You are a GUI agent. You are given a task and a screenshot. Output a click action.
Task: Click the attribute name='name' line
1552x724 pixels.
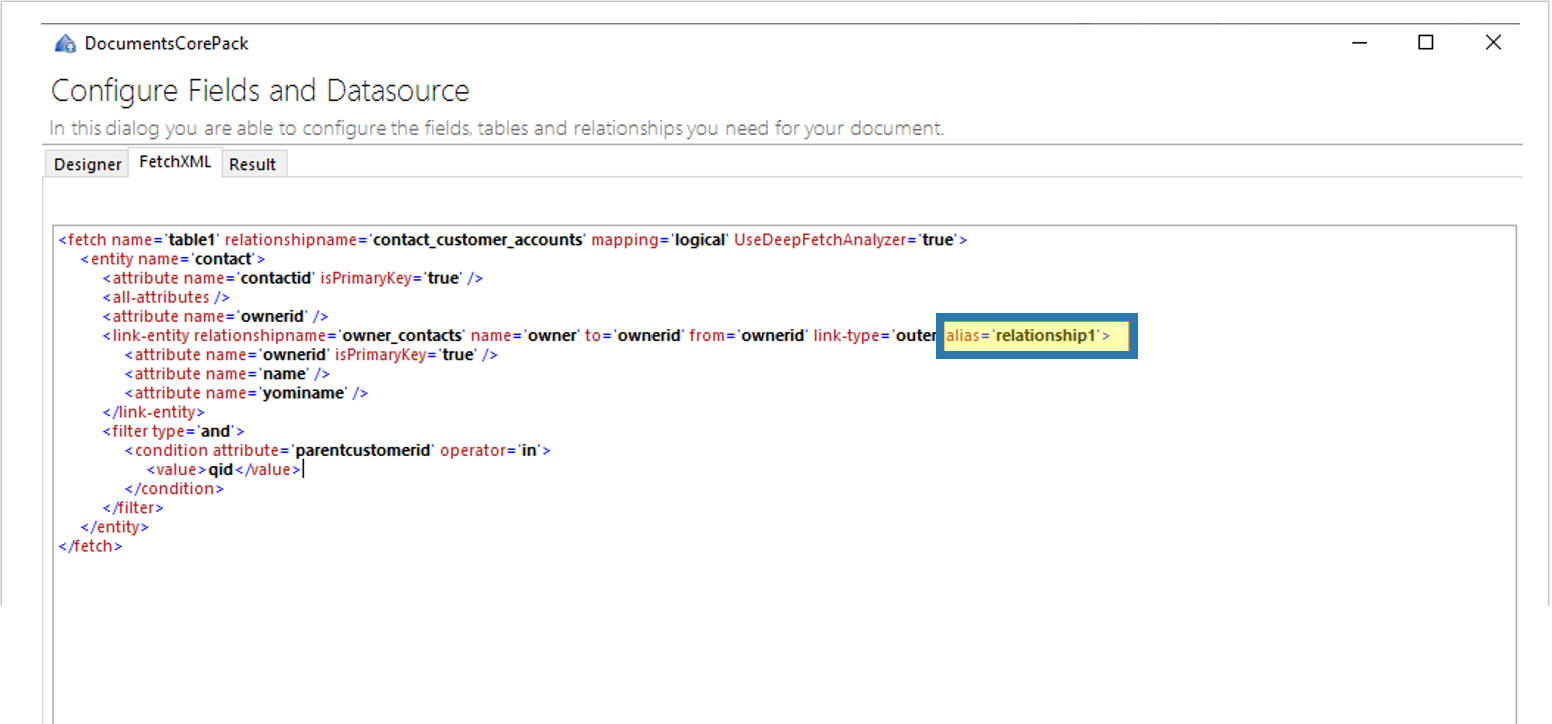click(227, 373)
